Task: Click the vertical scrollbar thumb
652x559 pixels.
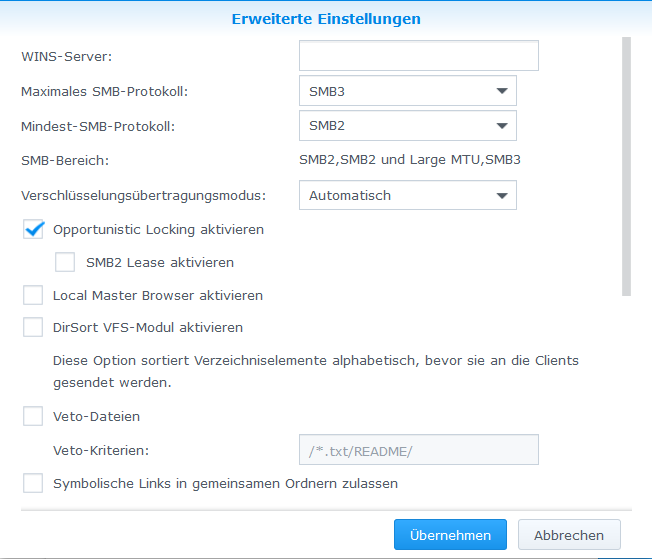Action: 626,166
